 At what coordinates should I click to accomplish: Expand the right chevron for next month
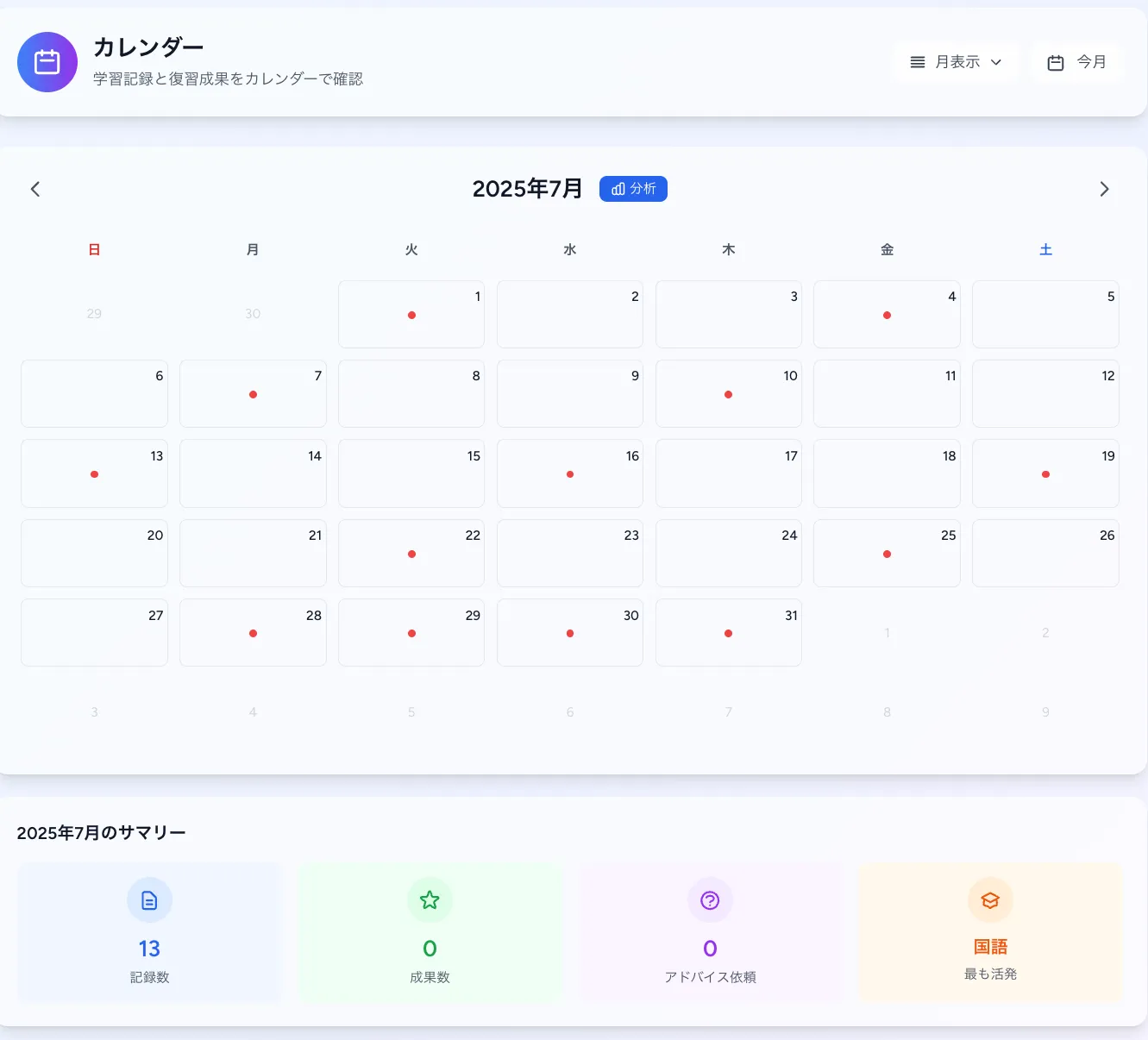click(x=1105, y=189)
